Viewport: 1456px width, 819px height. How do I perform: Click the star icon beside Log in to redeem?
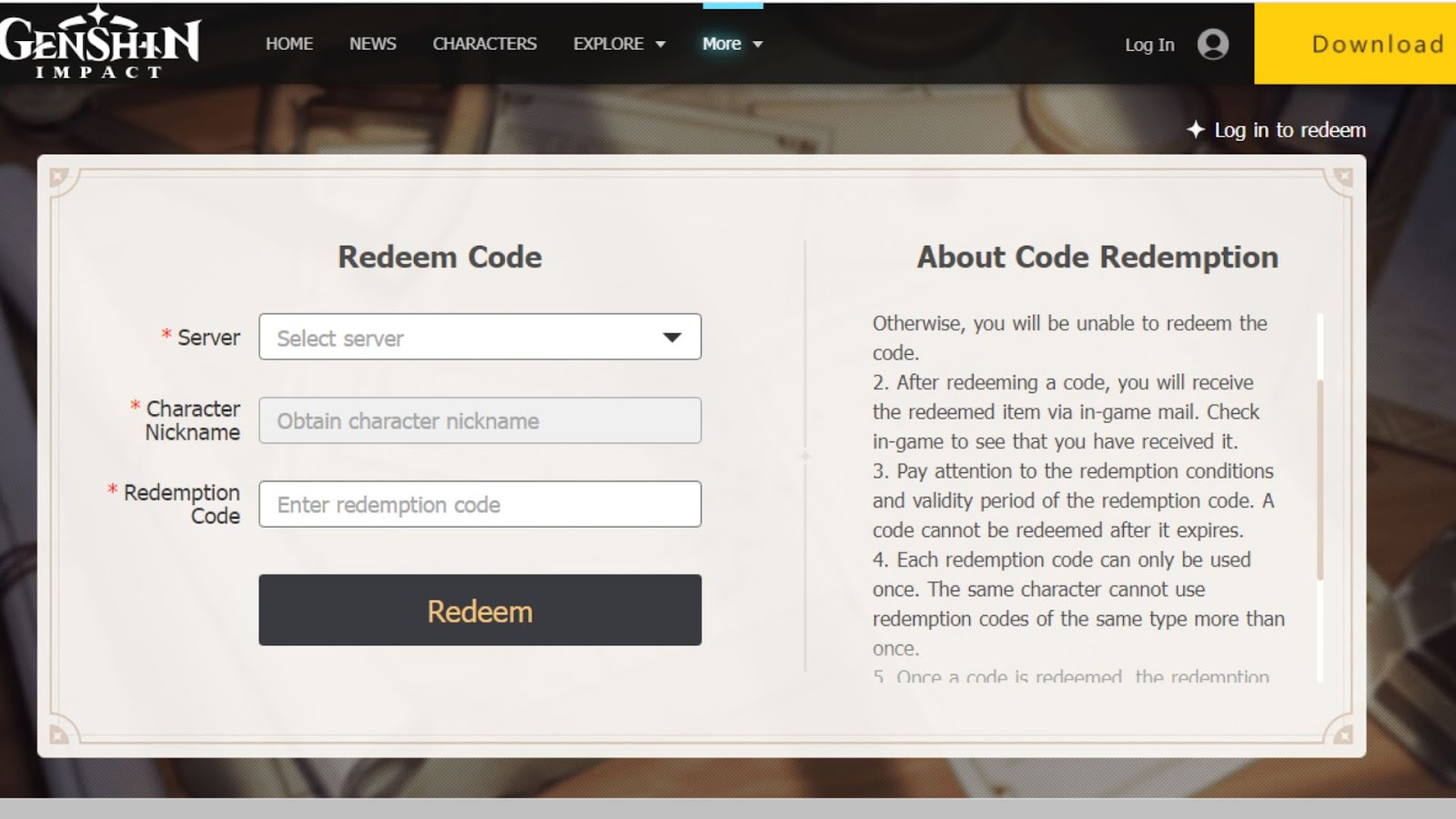coord(1196,130)
